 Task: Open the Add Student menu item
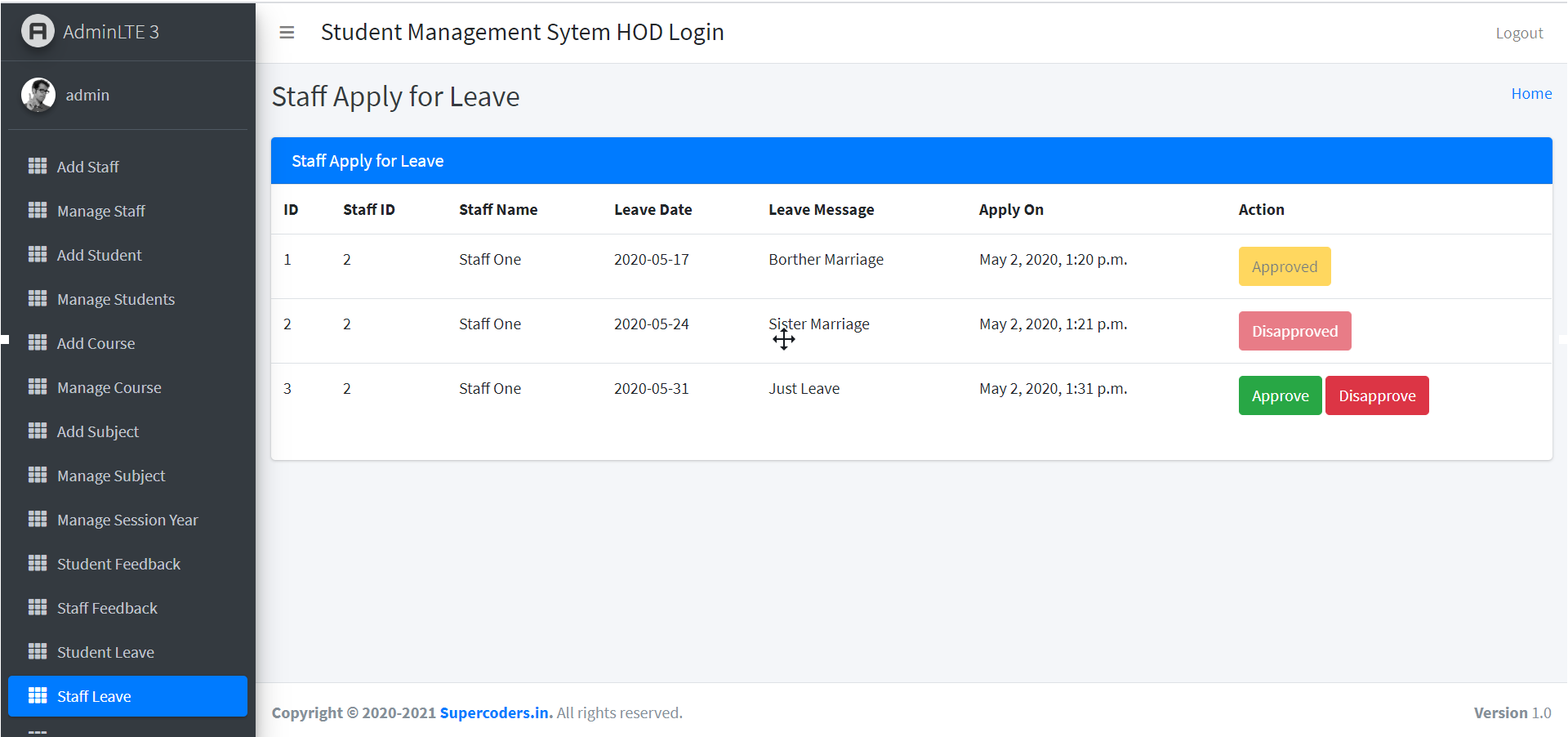(x=99, y=255)
